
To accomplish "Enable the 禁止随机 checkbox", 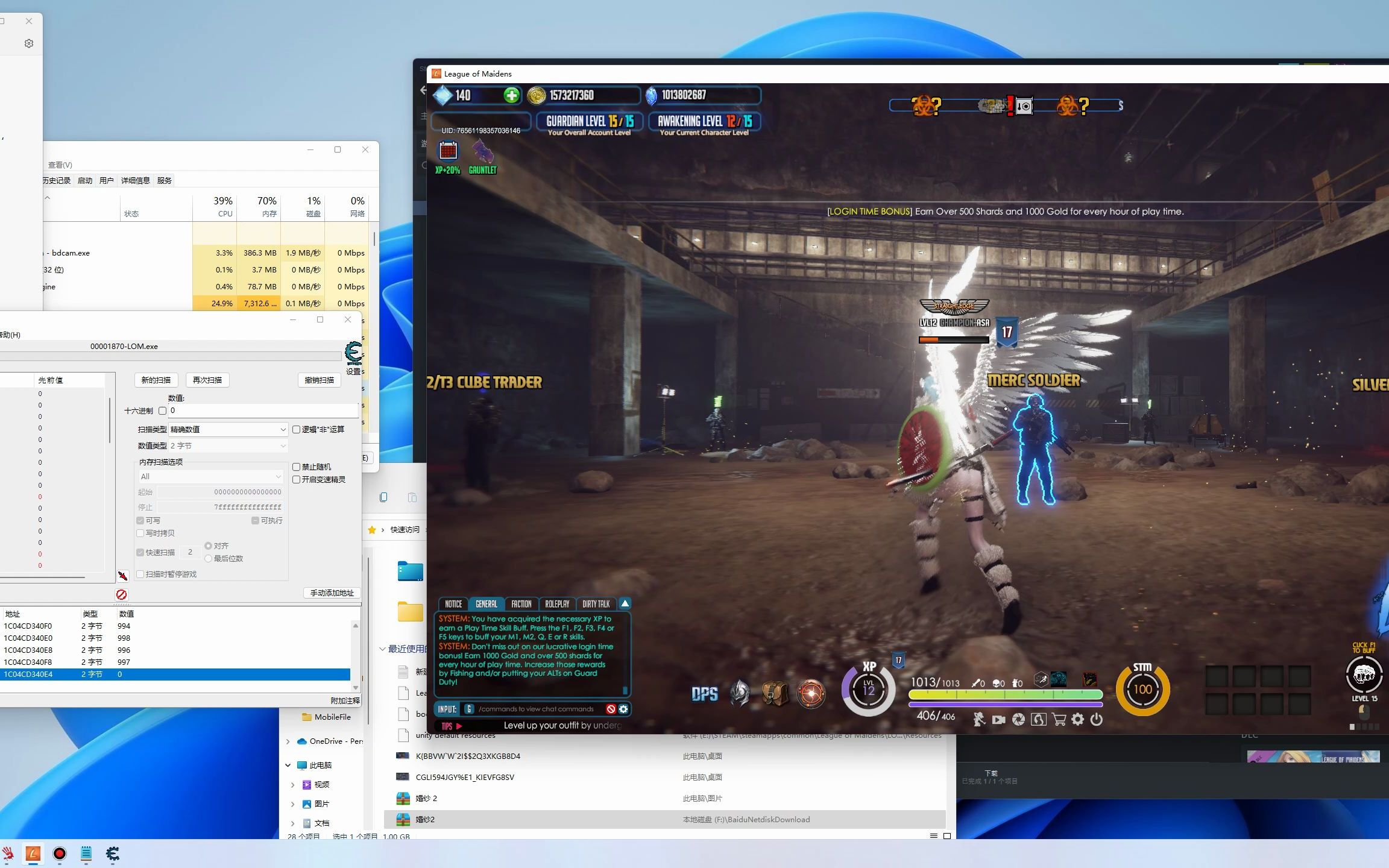I will (x=296, y=467).
